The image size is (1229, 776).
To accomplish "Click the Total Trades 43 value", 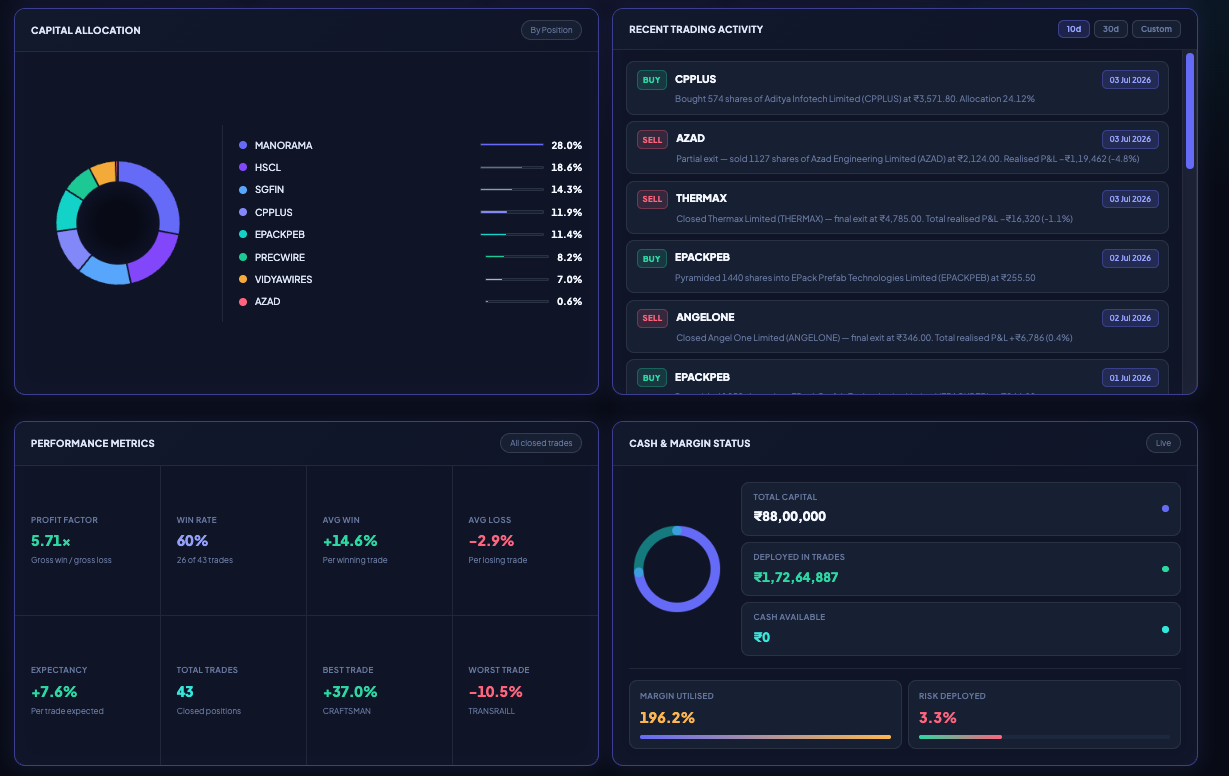I will (185, 691).
